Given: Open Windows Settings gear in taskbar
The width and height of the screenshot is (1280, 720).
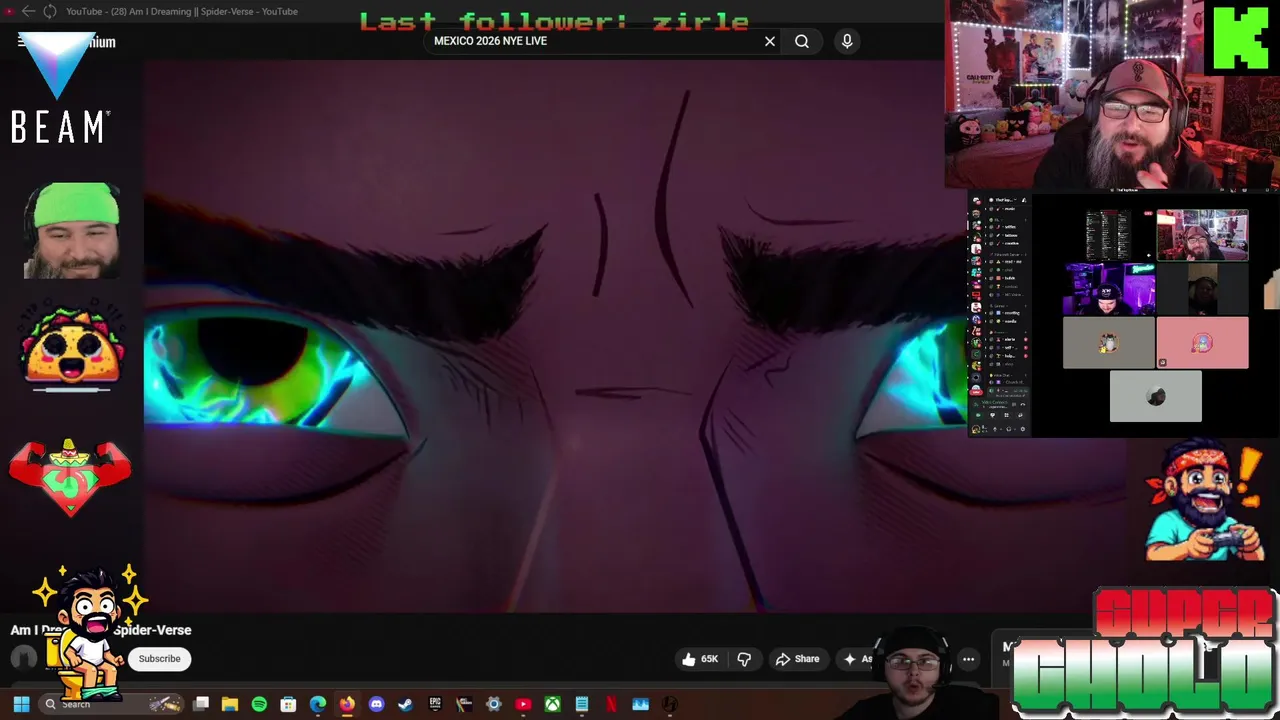Looking at the screenshot, I should pos(493,704).
